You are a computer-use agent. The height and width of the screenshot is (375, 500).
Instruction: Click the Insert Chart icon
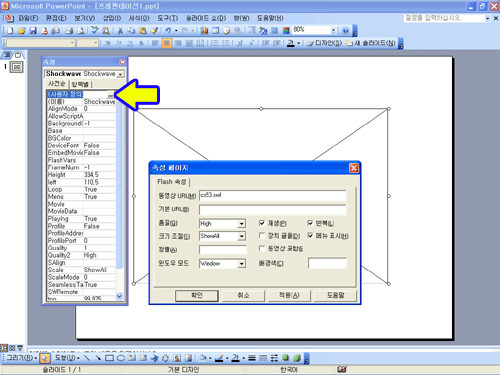(x=204, y=31)
